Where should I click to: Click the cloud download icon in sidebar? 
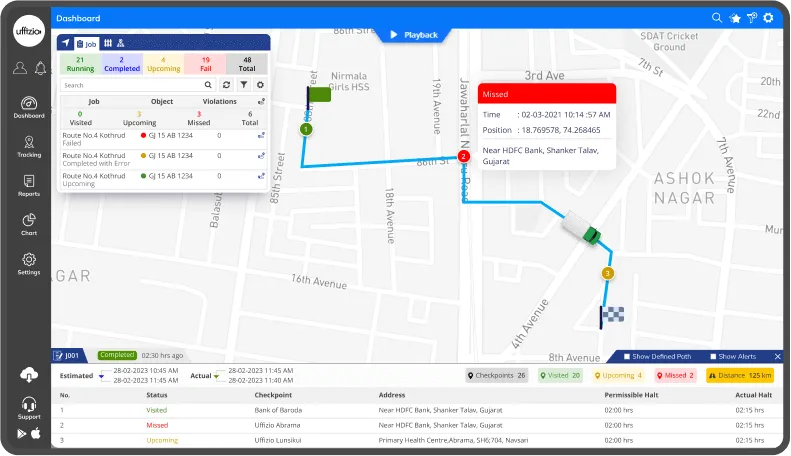28,375
